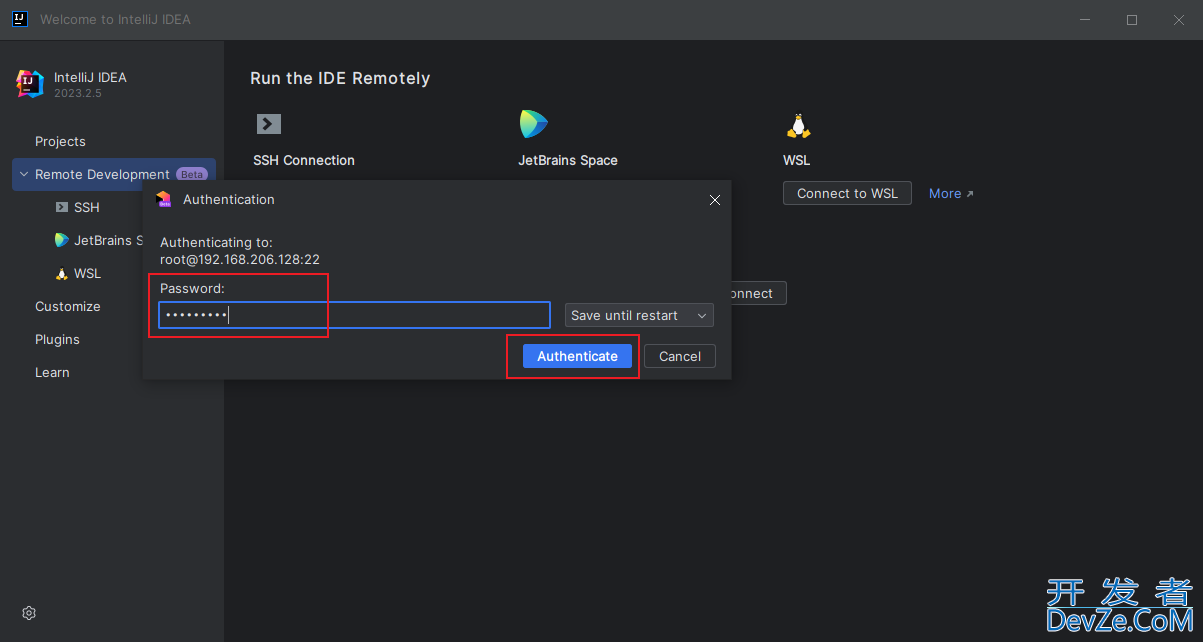Click the Authentication dialog gateway icon
Image resolution: width=1203 pixels, height=642 pixels.
tap(164, 199)
